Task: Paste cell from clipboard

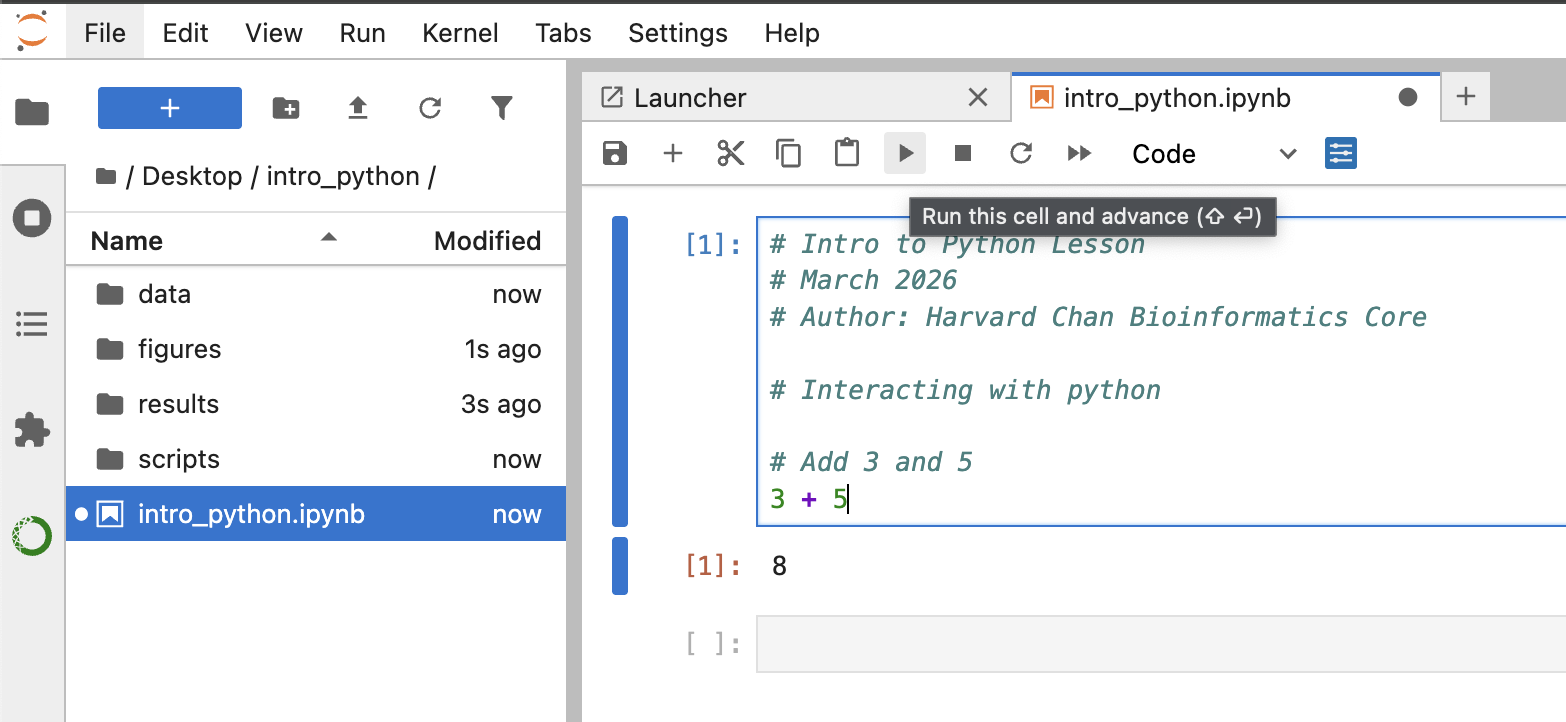Action: 847,153
